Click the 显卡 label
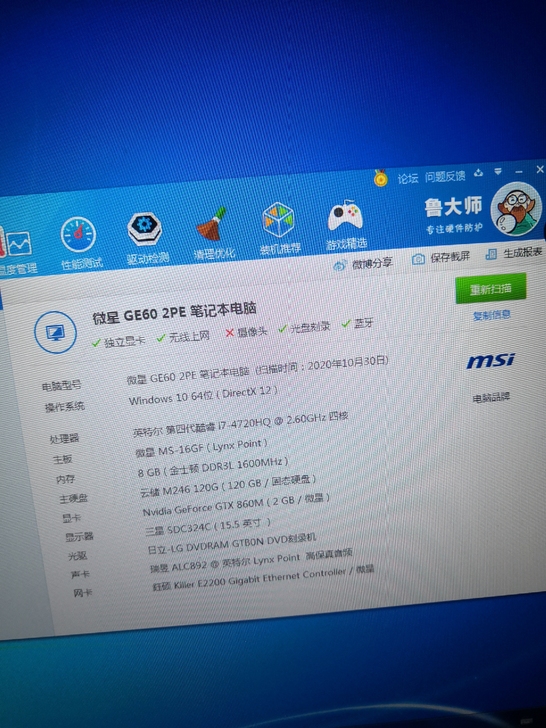 71,518
